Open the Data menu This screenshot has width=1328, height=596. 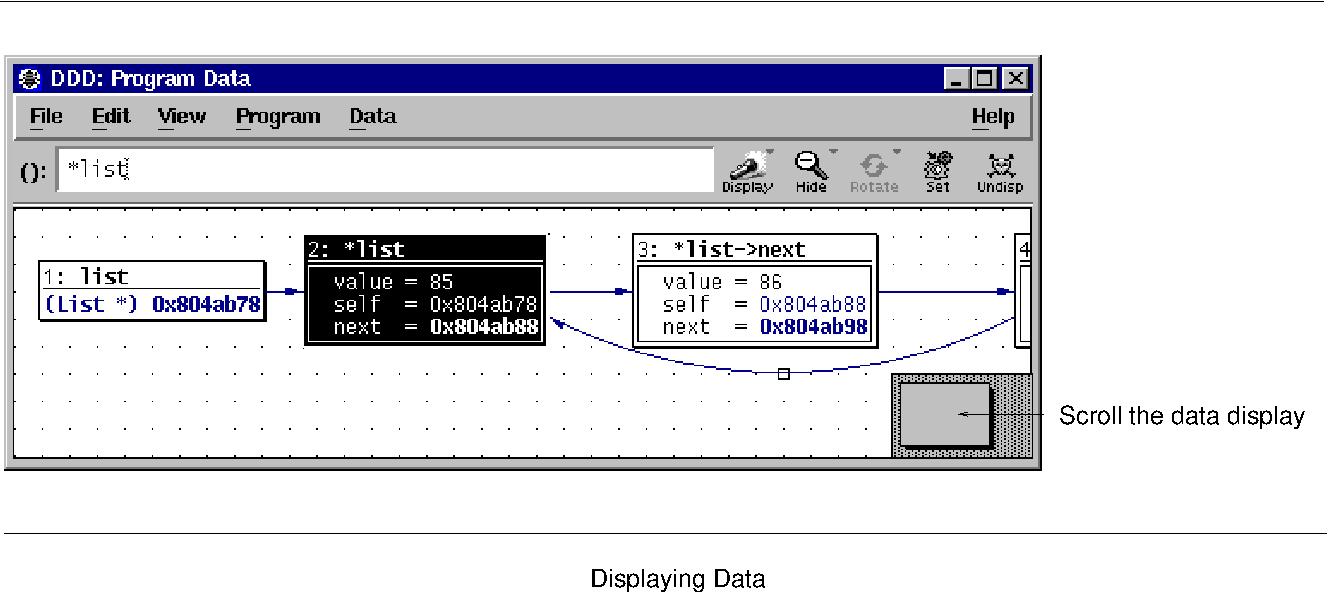(x=372, y=116)
